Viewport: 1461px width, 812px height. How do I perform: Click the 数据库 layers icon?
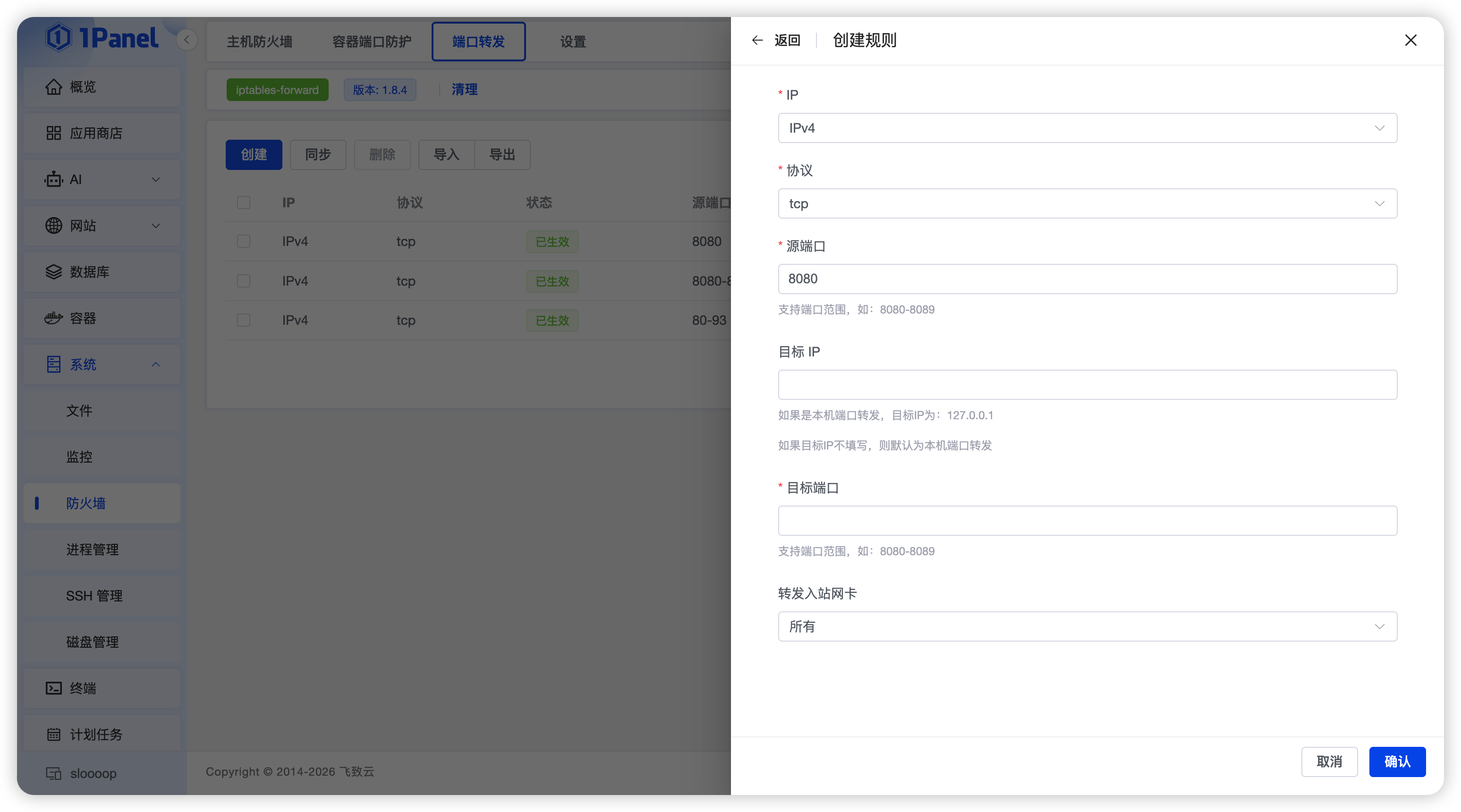click(54, 271)
